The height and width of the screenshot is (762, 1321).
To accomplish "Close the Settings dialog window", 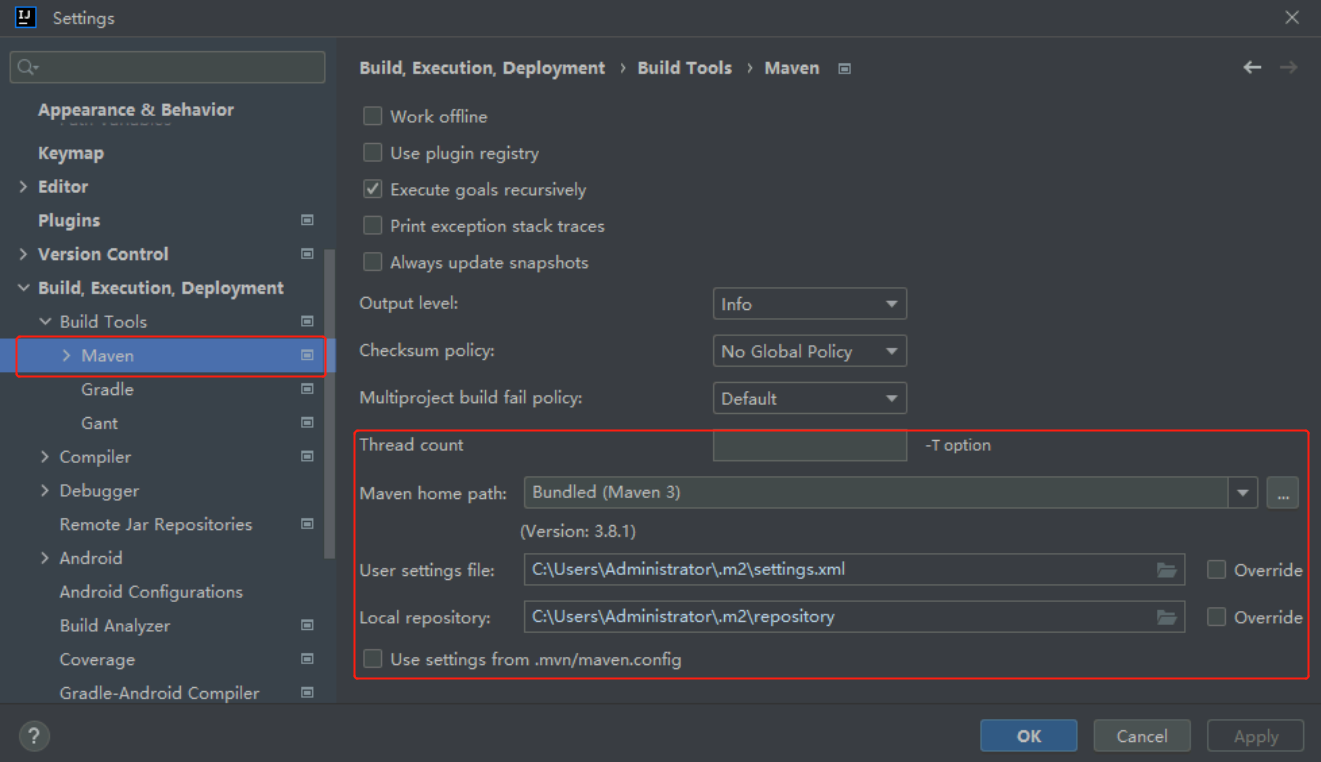I will point(1292,17).
